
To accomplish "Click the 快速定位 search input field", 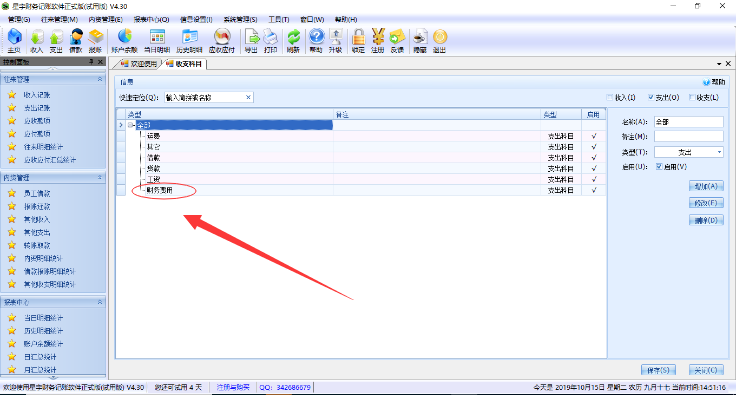I will click(x=209, y=97).
